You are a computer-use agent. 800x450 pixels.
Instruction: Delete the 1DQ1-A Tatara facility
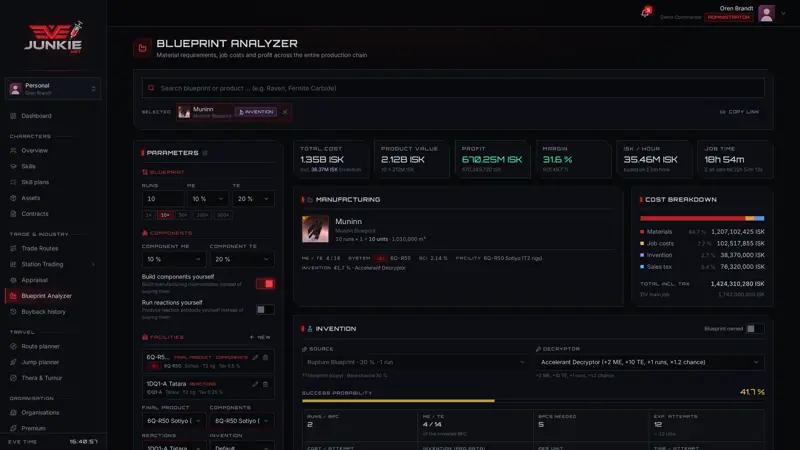[265, 384]
